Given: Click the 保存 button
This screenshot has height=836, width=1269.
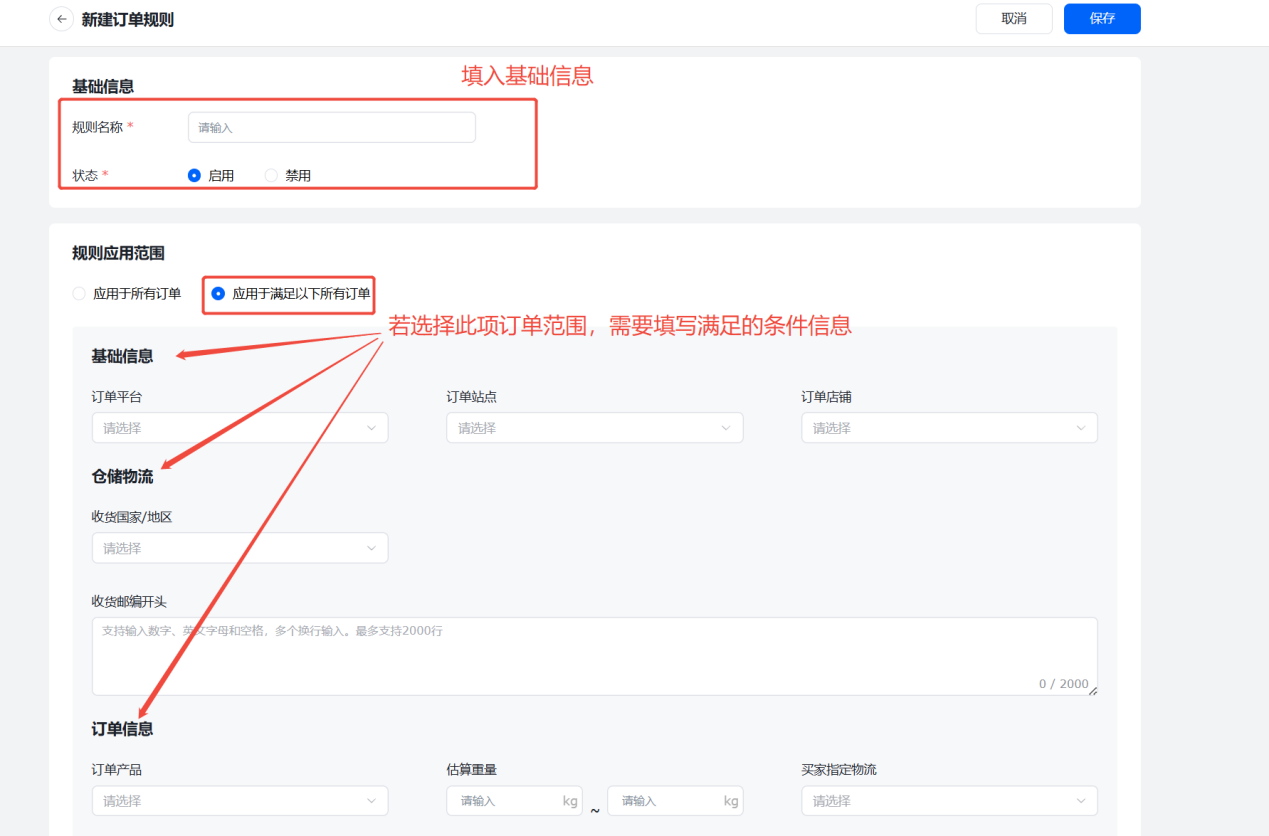Looking at the screenshot, I should (1102, 19).
